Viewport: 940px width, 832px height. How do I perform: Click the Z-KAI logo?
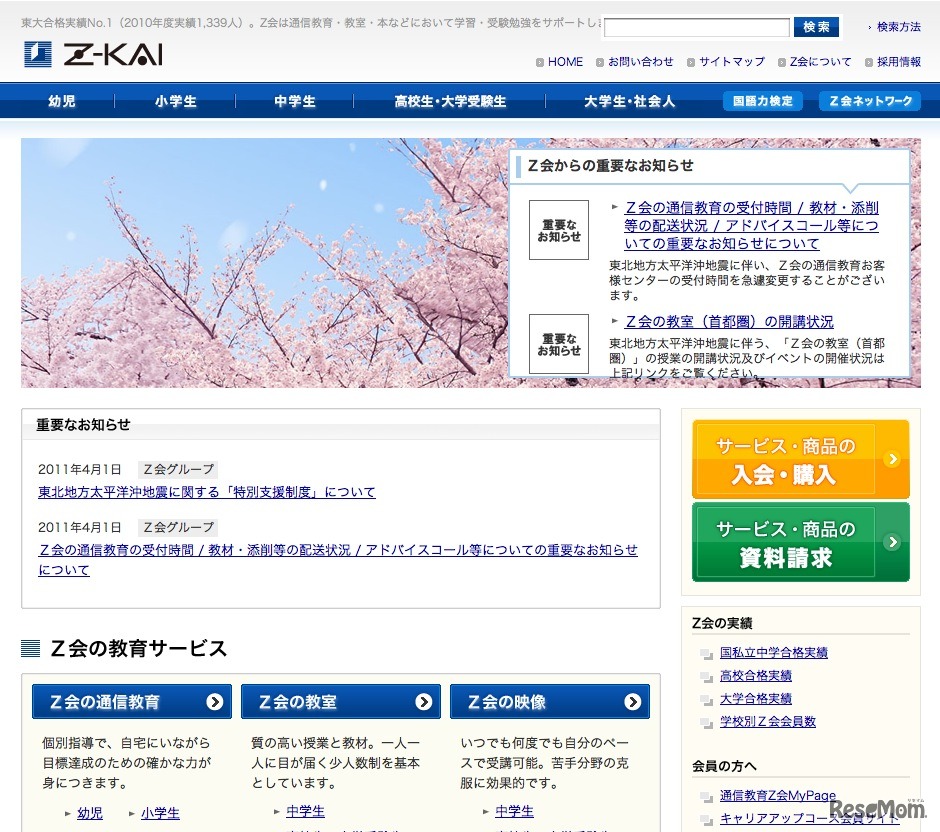pos(93,54)
